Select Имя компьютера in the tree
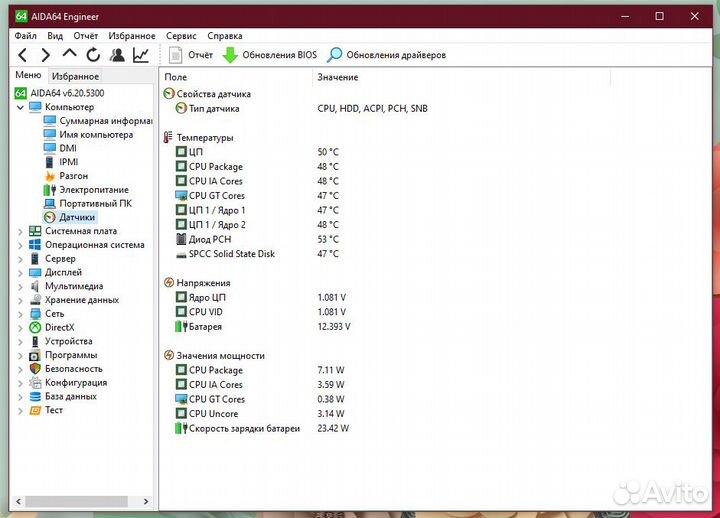Viewport: 720px width, 518px height. [96, 135]
